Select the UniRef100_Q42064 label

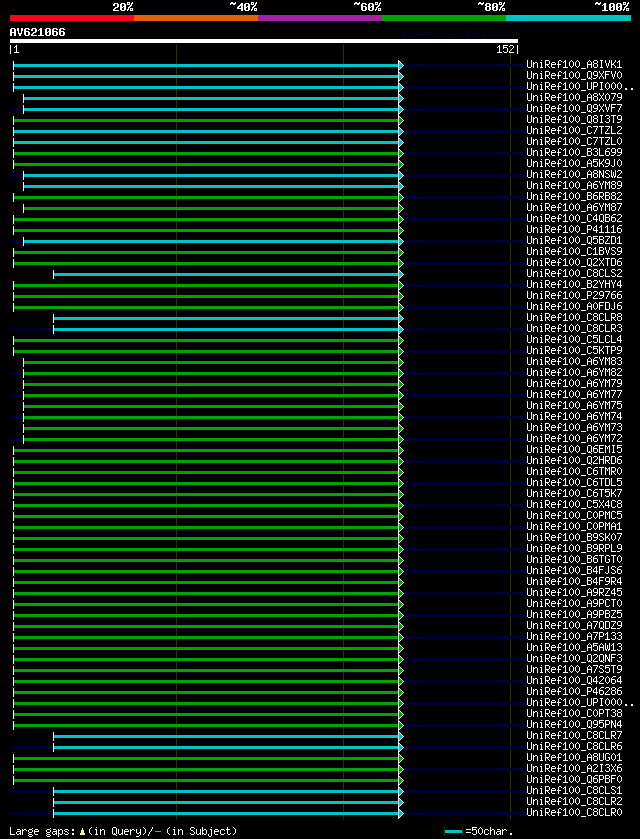[575, 681]
